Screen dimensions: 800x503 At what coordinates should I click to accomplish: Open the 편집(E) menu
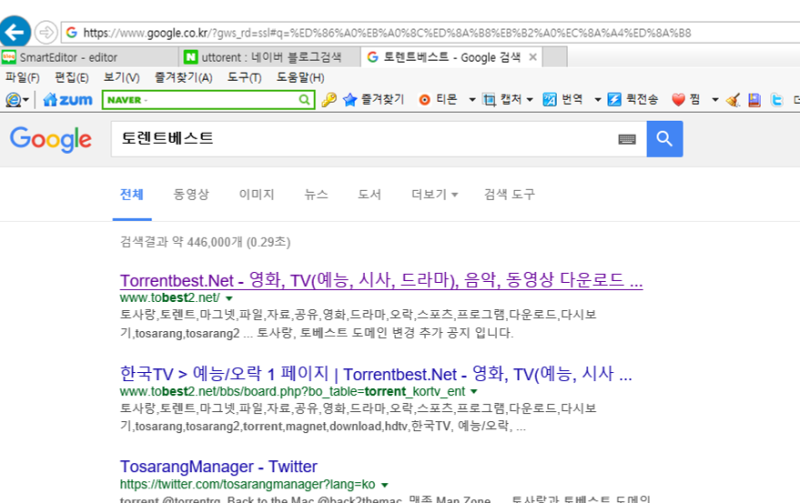point(71,78)
